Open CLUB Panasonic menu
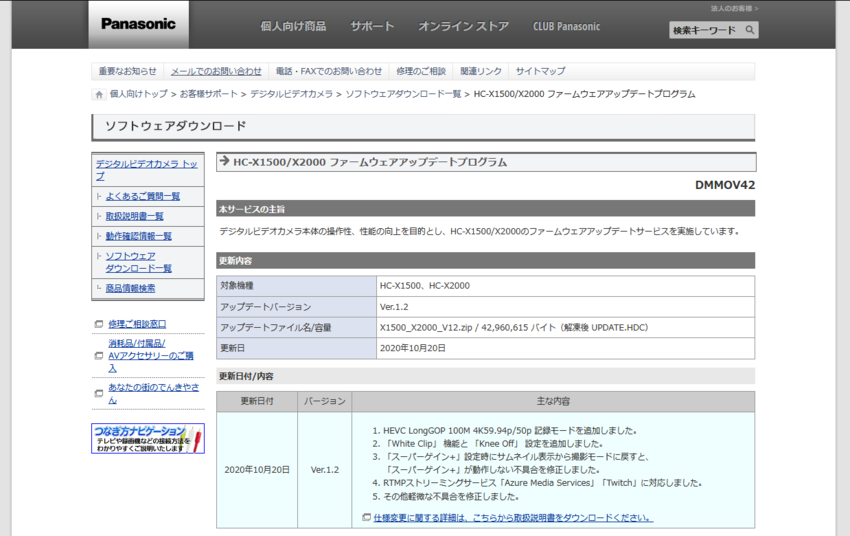The height and width of the screenshot is (536, 850). pos(566,26)
